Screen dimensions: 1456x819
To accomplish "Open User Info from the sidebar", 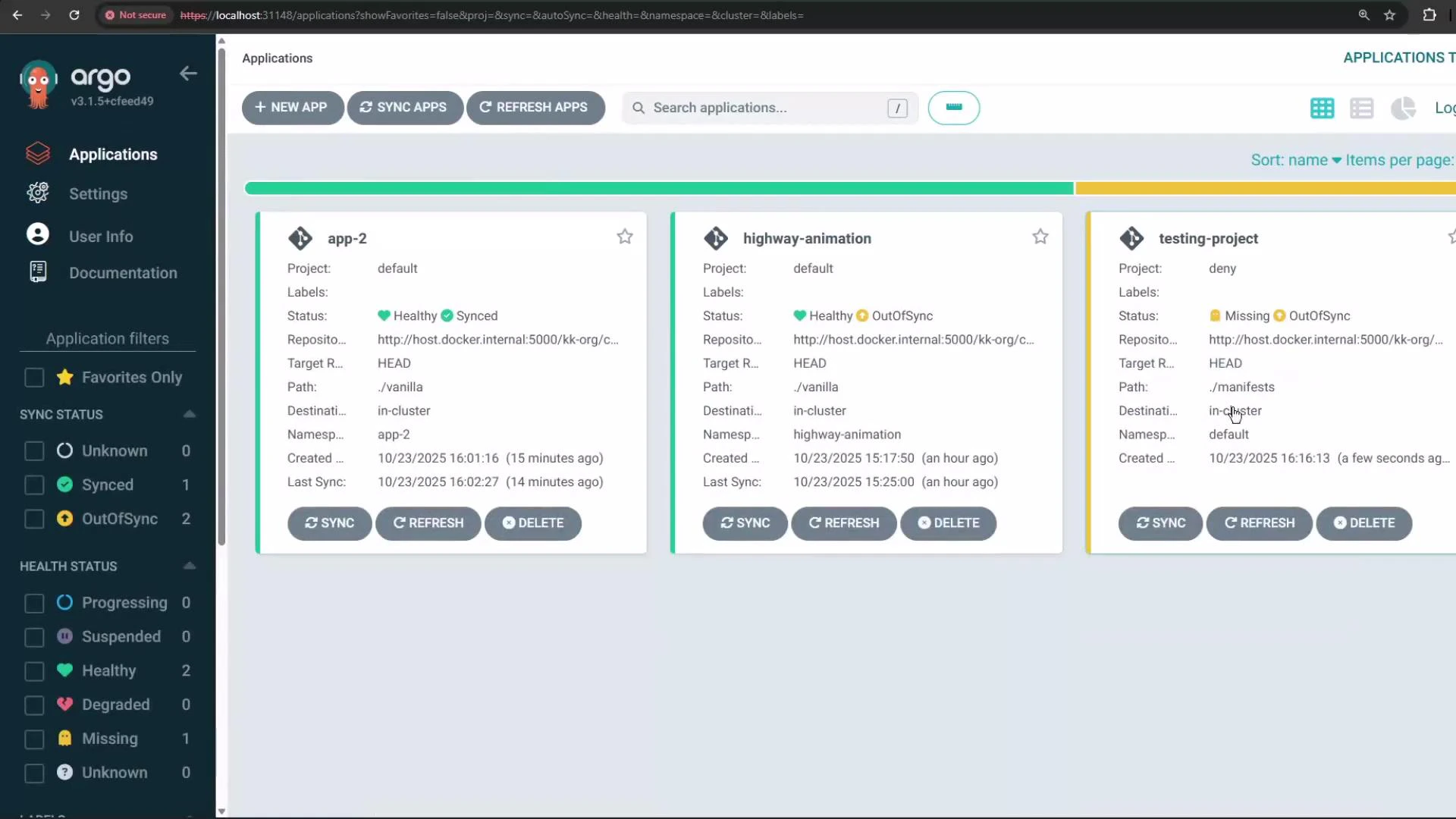I will tap(101, 236).
